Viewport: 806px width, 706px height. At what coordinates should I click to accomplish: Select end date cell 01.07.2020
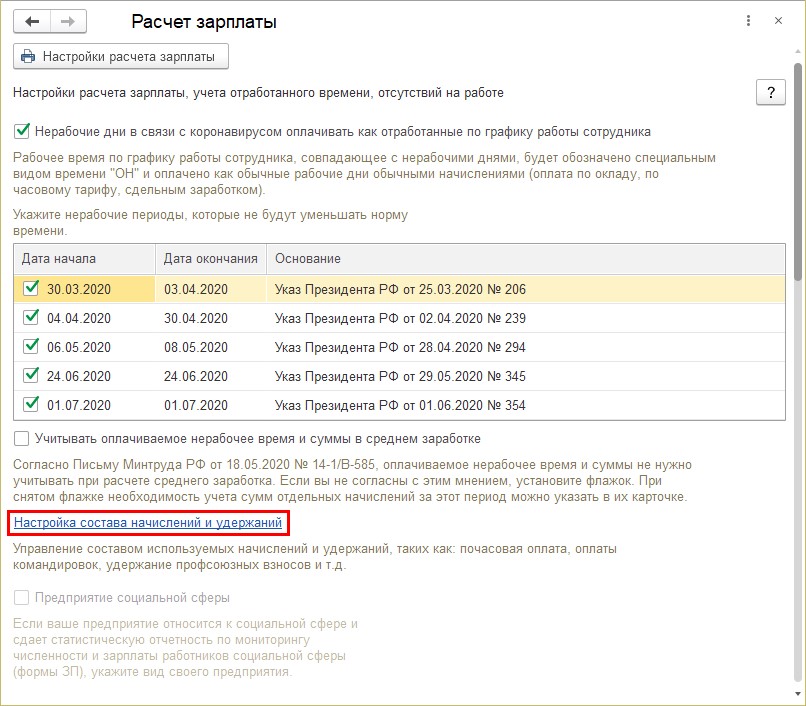(x=211, y=405)
